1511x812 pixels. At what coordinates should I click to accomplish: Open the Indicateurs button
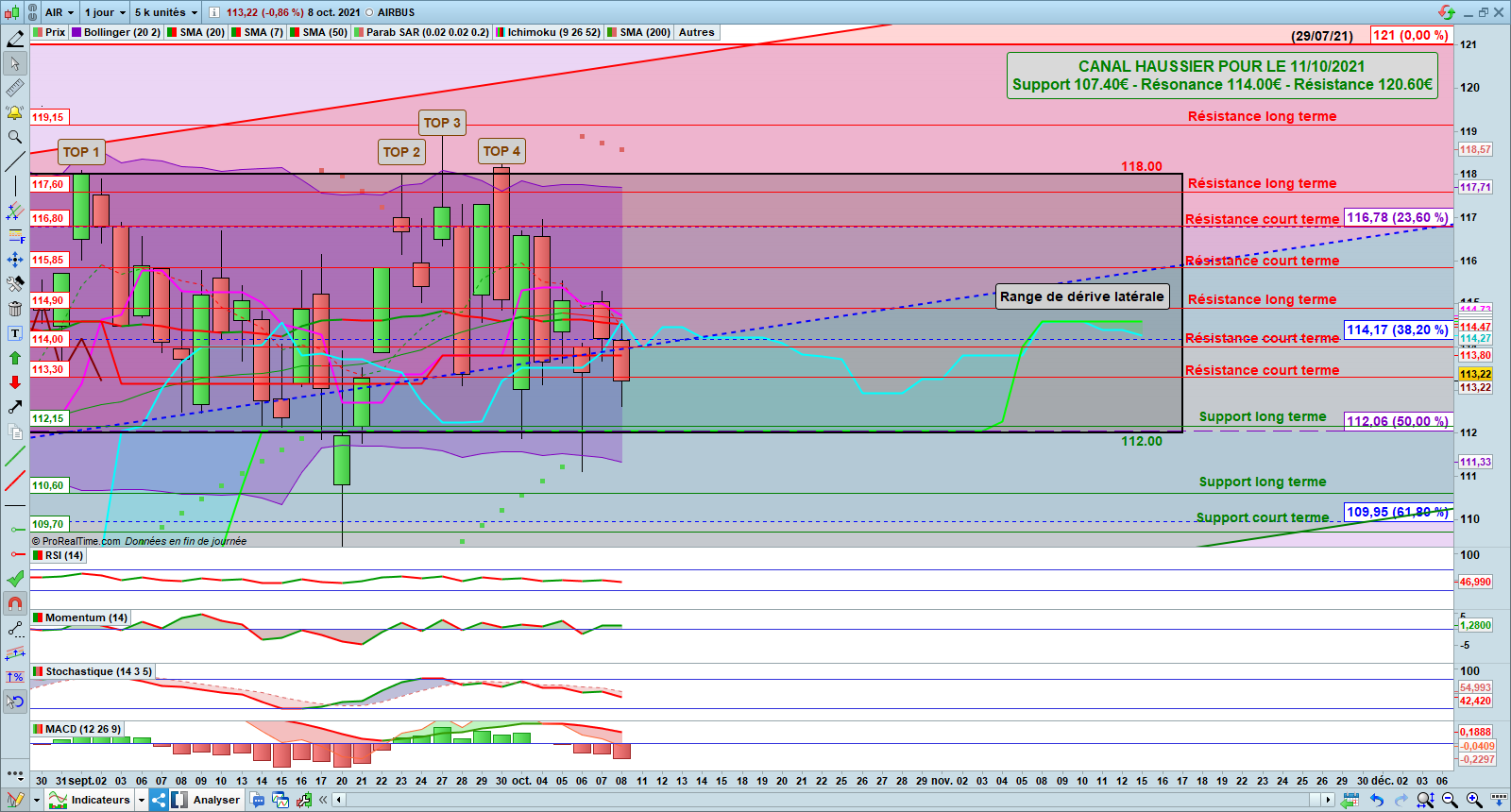pyautogui.click(x=91, y=800)
